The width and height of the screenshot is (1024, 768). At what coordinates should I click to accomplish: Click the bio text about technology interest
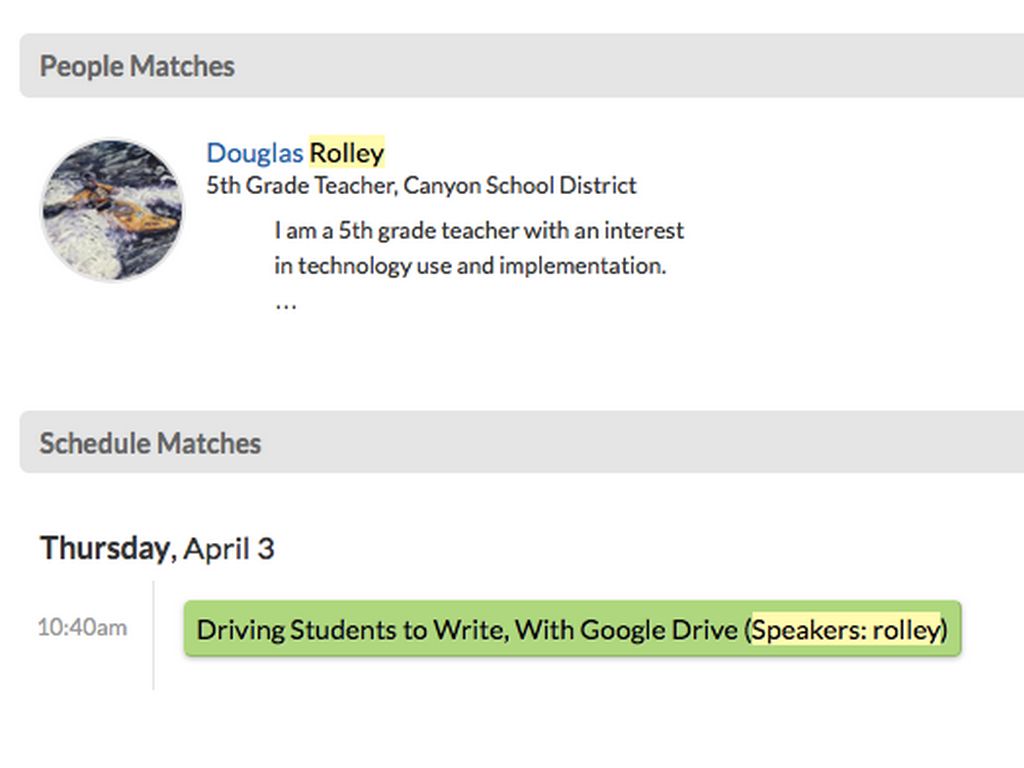[x=479, y=248]
